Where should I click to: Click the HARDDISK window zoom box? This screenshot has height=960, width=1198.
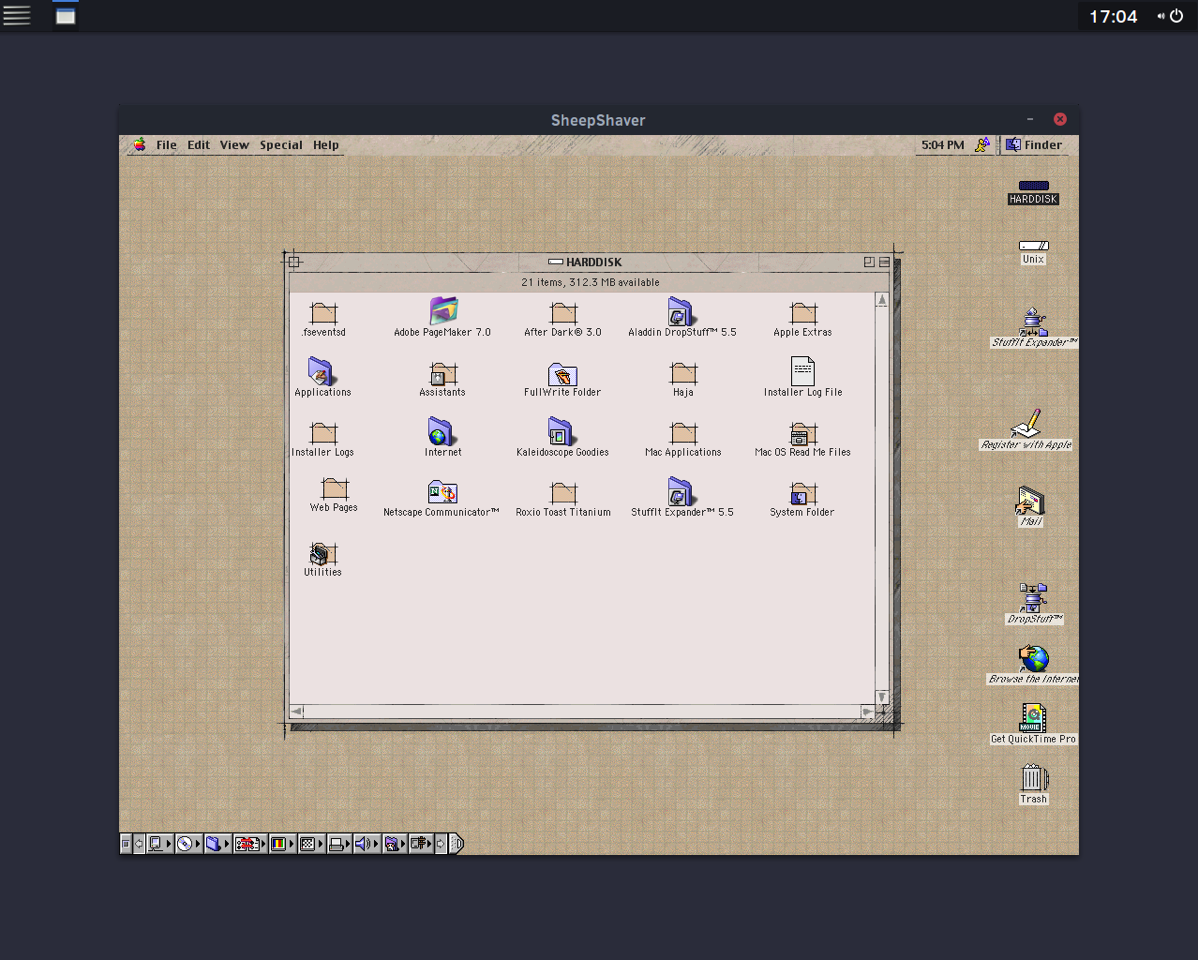click(x=869, y=261)
